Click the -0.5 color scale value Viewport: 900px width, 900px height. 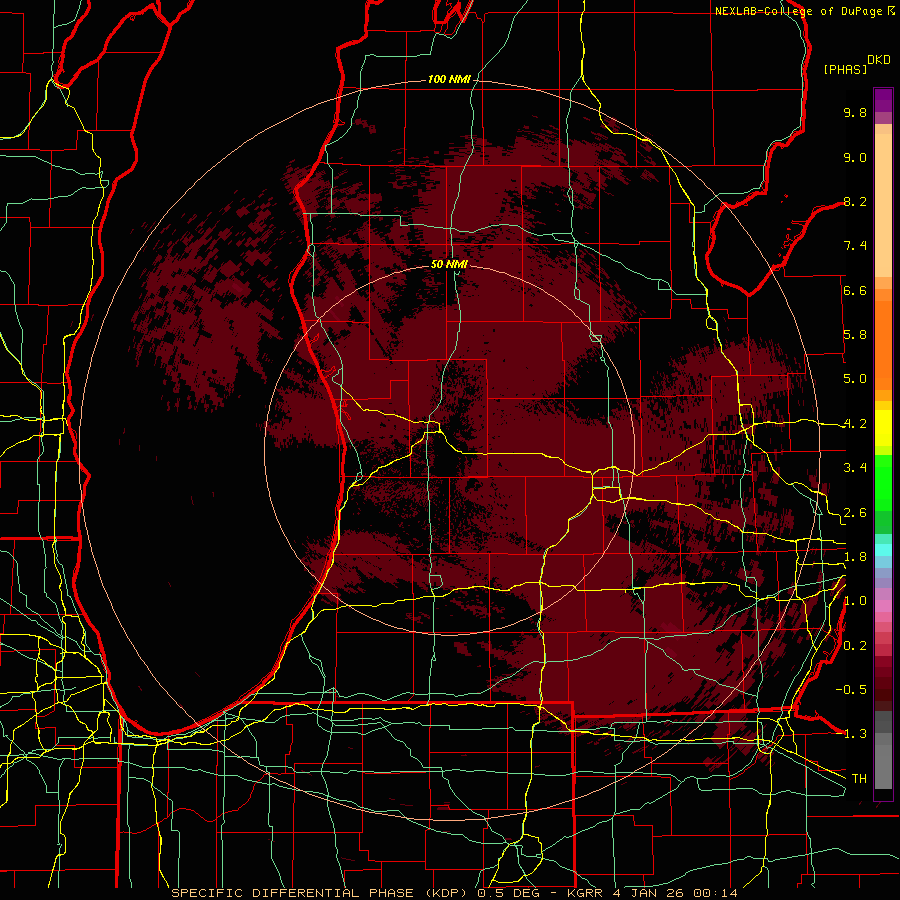(851, 690)
